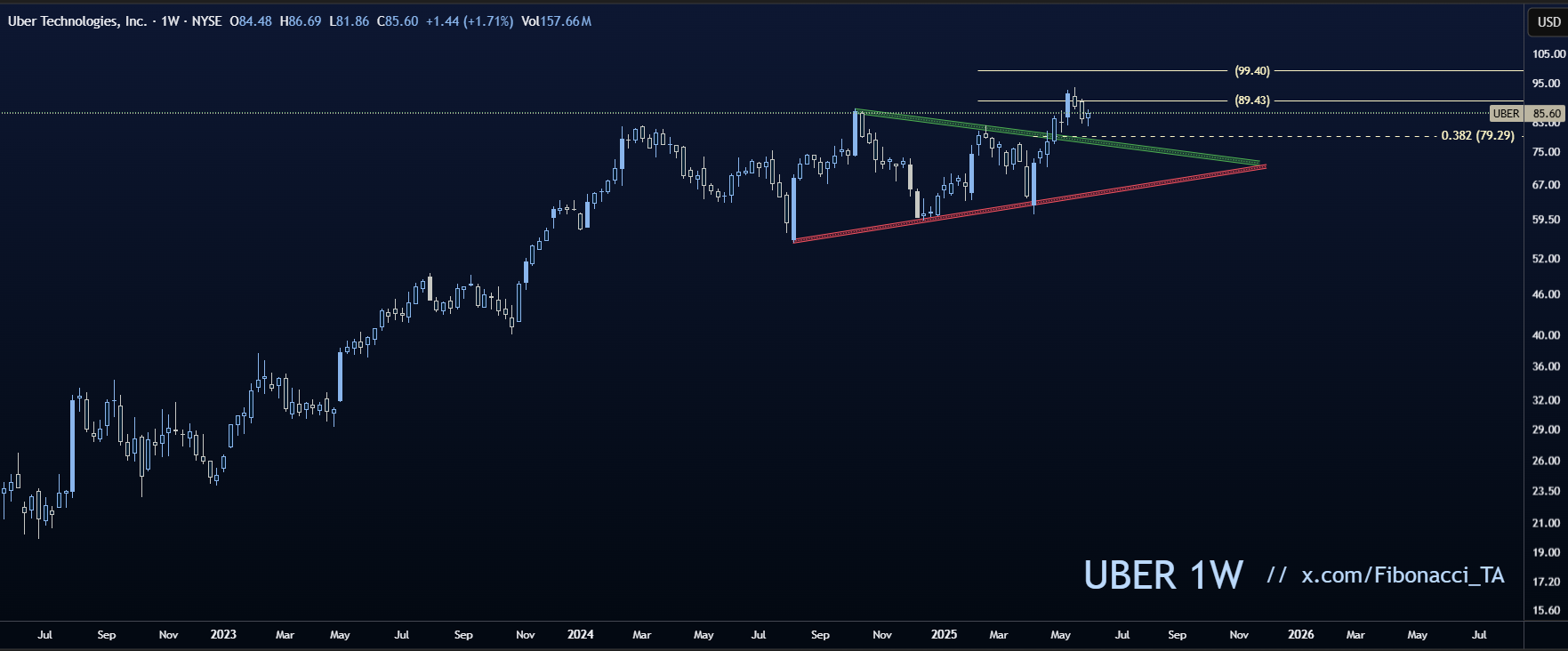Click the 105.00 price scale label

(x=1548, y=54)
